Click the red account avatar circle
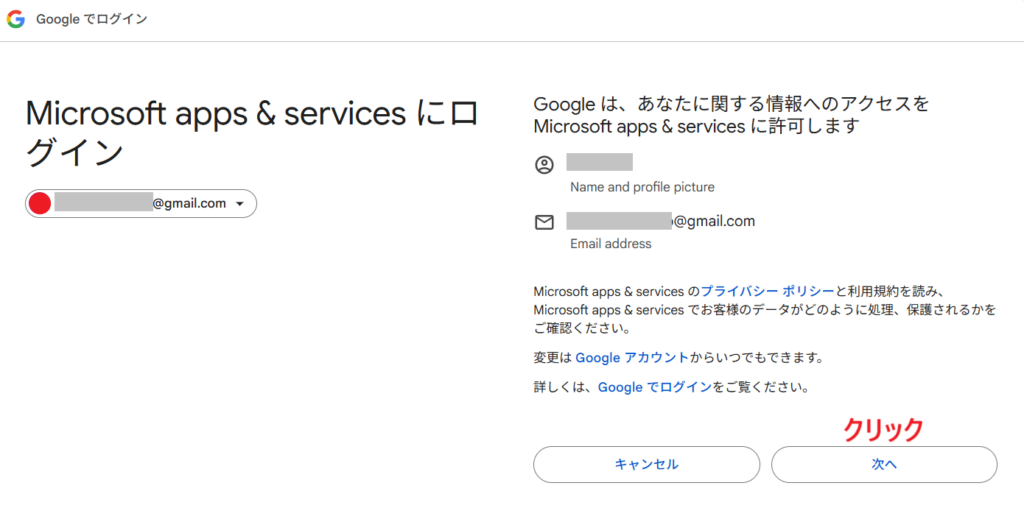 [x=40, y=204]
